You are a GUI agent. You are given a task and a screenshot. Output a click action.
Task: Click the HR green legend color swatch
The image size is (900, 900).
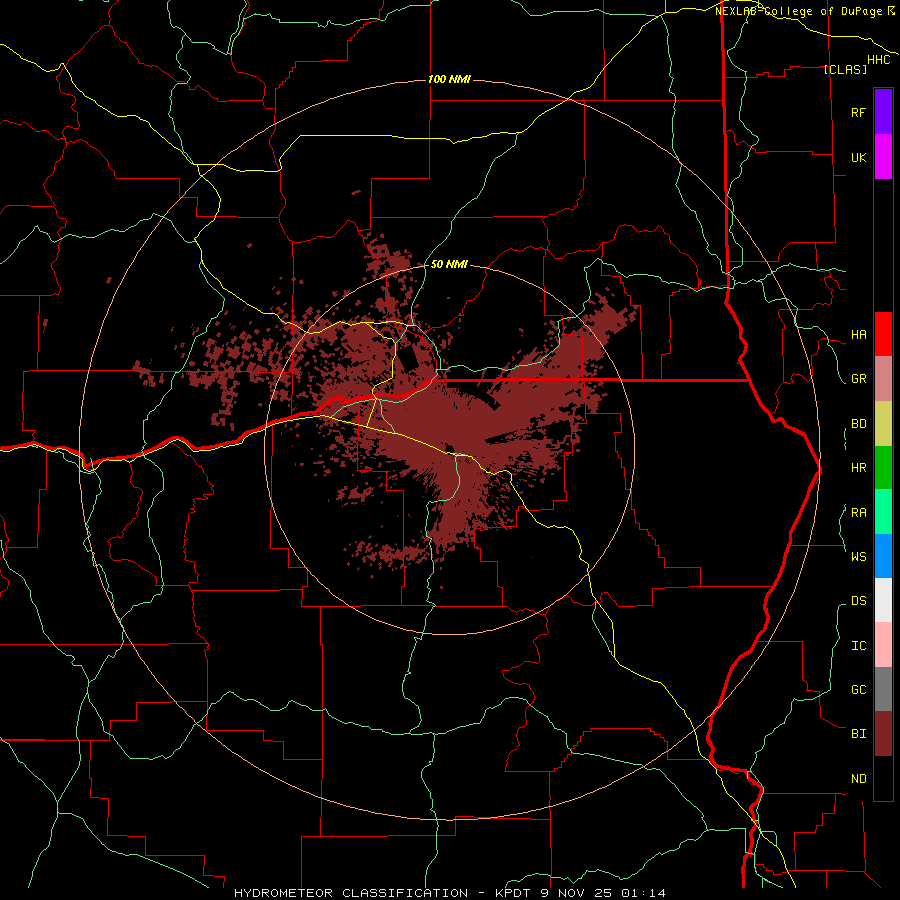coord(883,468)
